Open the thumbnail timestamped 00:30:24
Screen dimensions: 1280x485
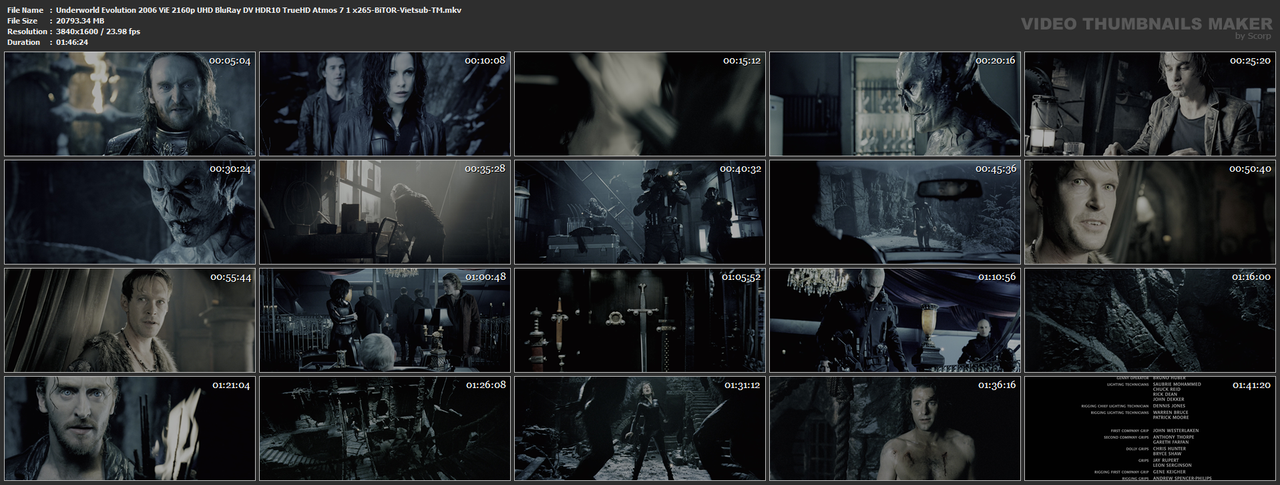(x=130, y=212)
